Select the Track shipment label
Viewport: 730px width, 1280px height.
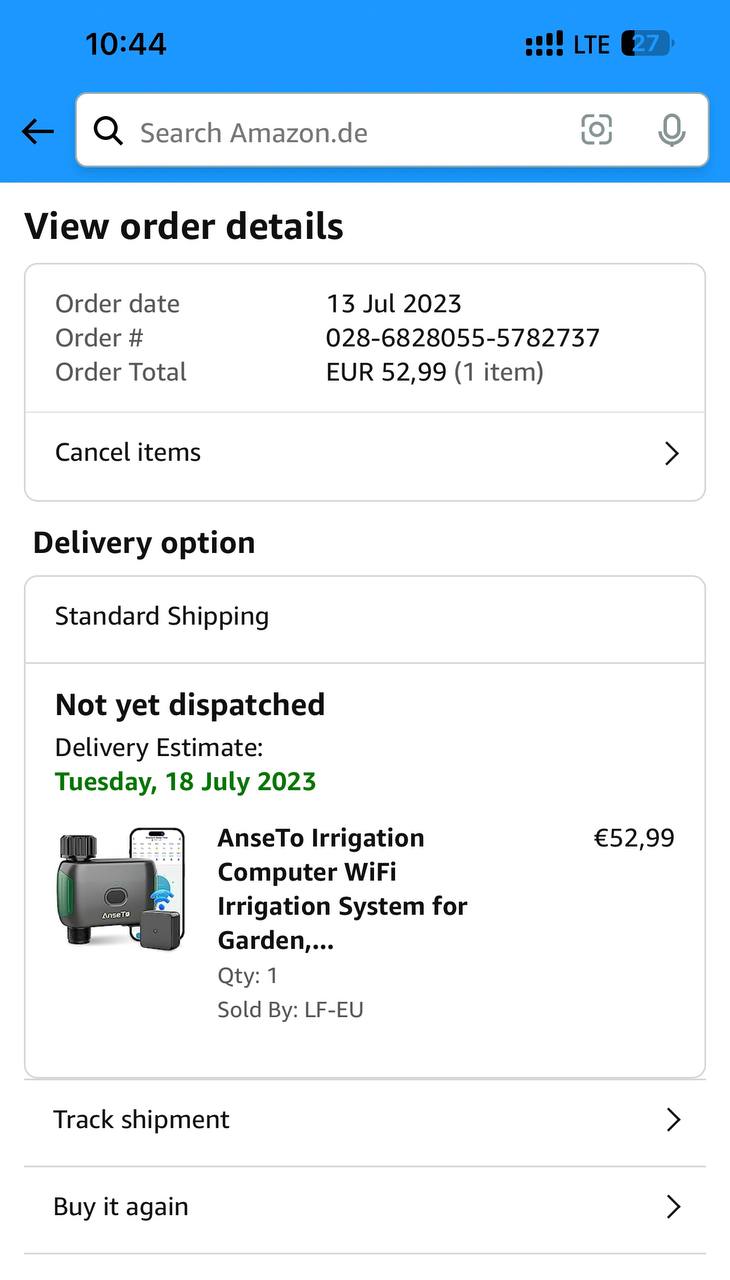(x=141, y=1119)
